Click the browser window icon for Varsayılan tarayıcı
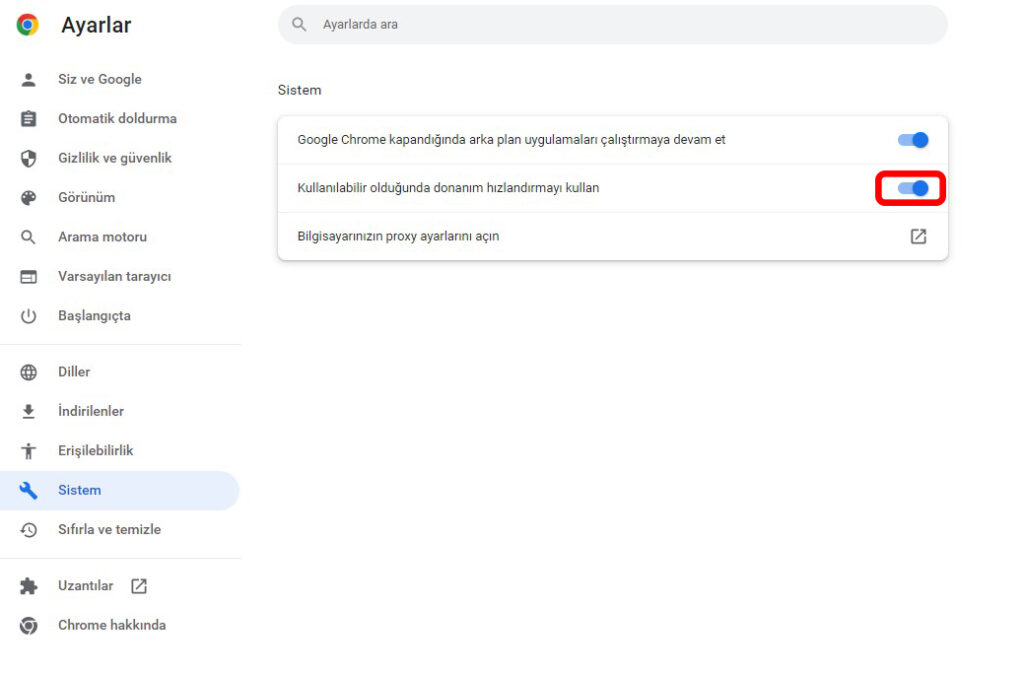This screenshot has width=1024, height=674. [28, 277]
